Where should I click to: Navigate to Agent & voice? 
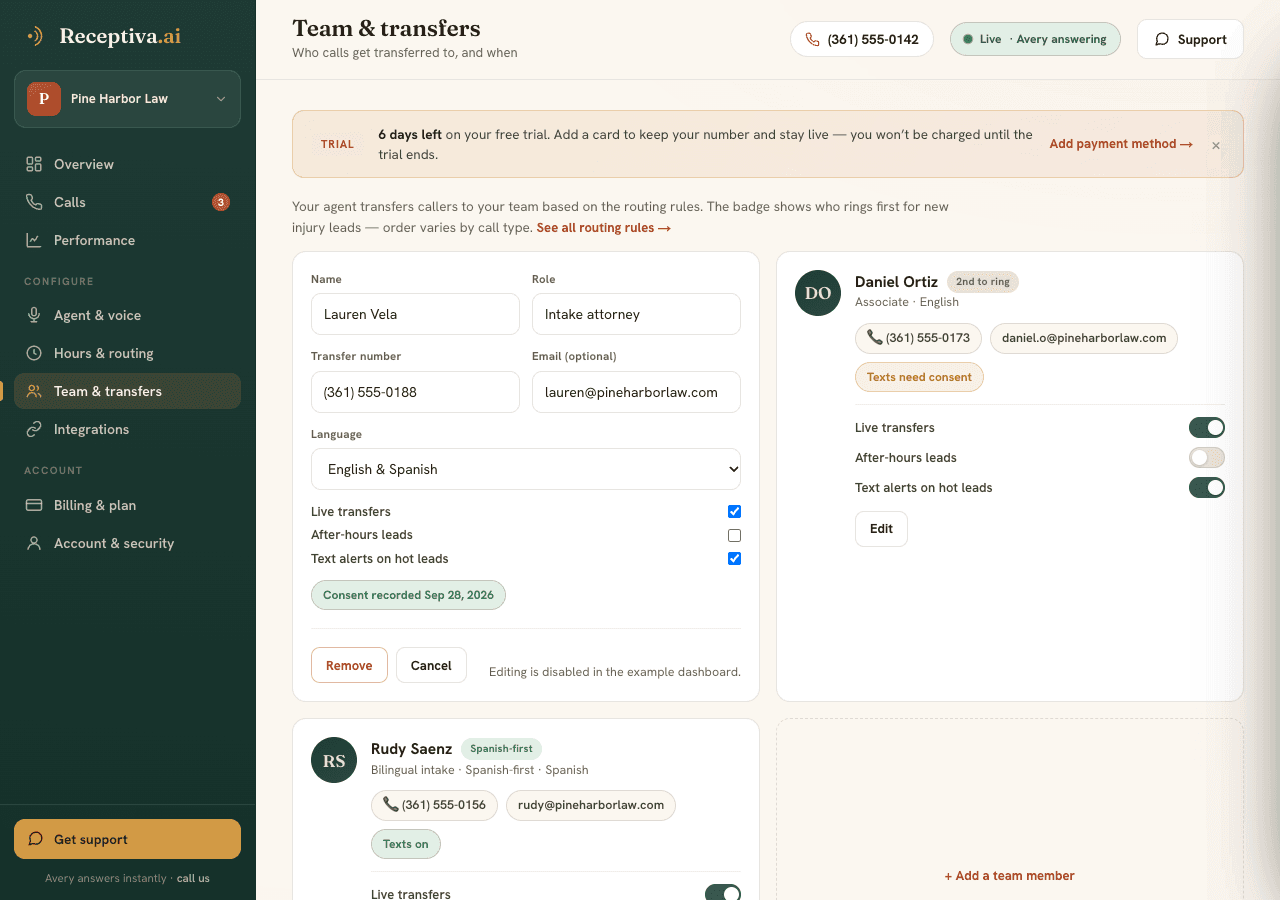(127, 315)
